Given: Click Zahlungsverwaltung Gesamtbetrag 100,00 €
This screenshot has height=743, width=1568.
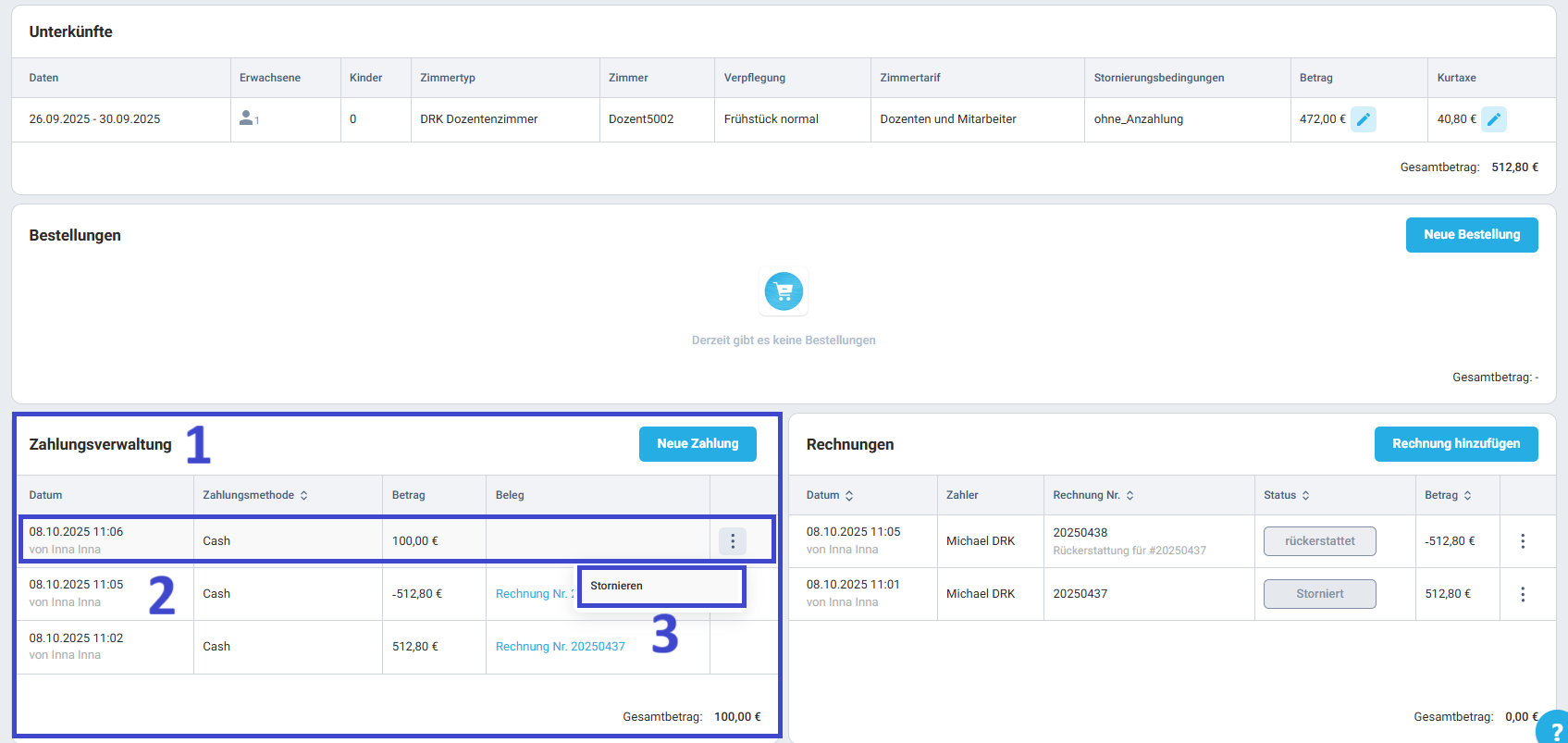Looking at the screenshot, I should (737, 717).
